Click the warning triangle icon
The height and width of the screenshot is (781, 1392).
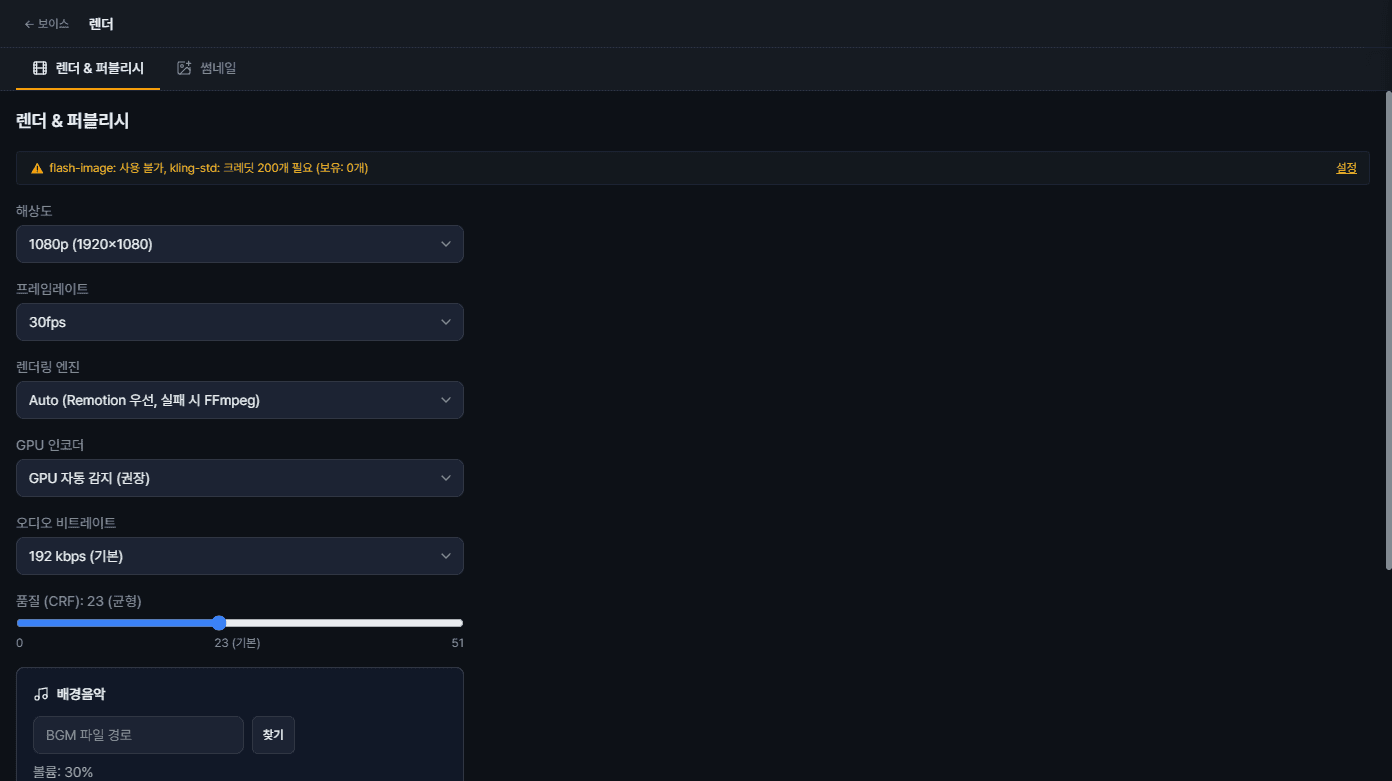37,168
